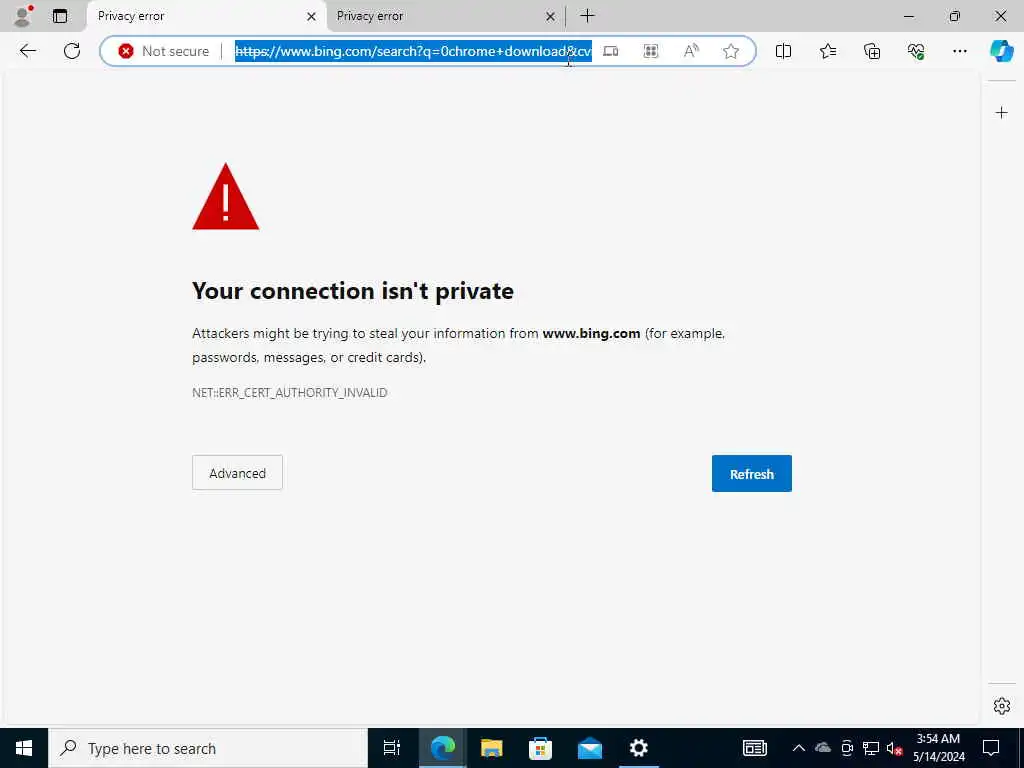This screenshot has height=768, width=1024.
Task: Open the Edge profile icon
Action: [23, 16]
